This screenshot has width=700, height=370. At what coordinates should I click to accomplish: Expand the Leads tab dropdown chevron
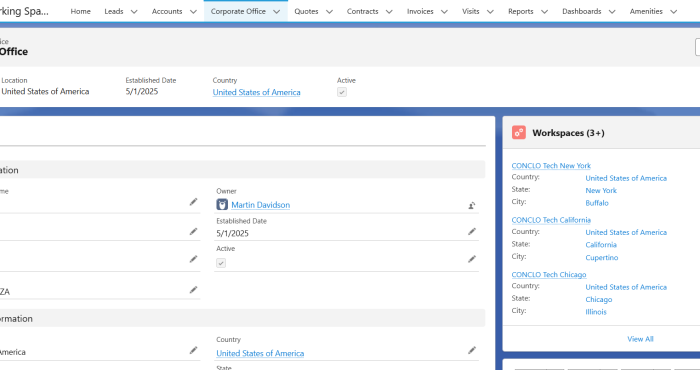134,12
